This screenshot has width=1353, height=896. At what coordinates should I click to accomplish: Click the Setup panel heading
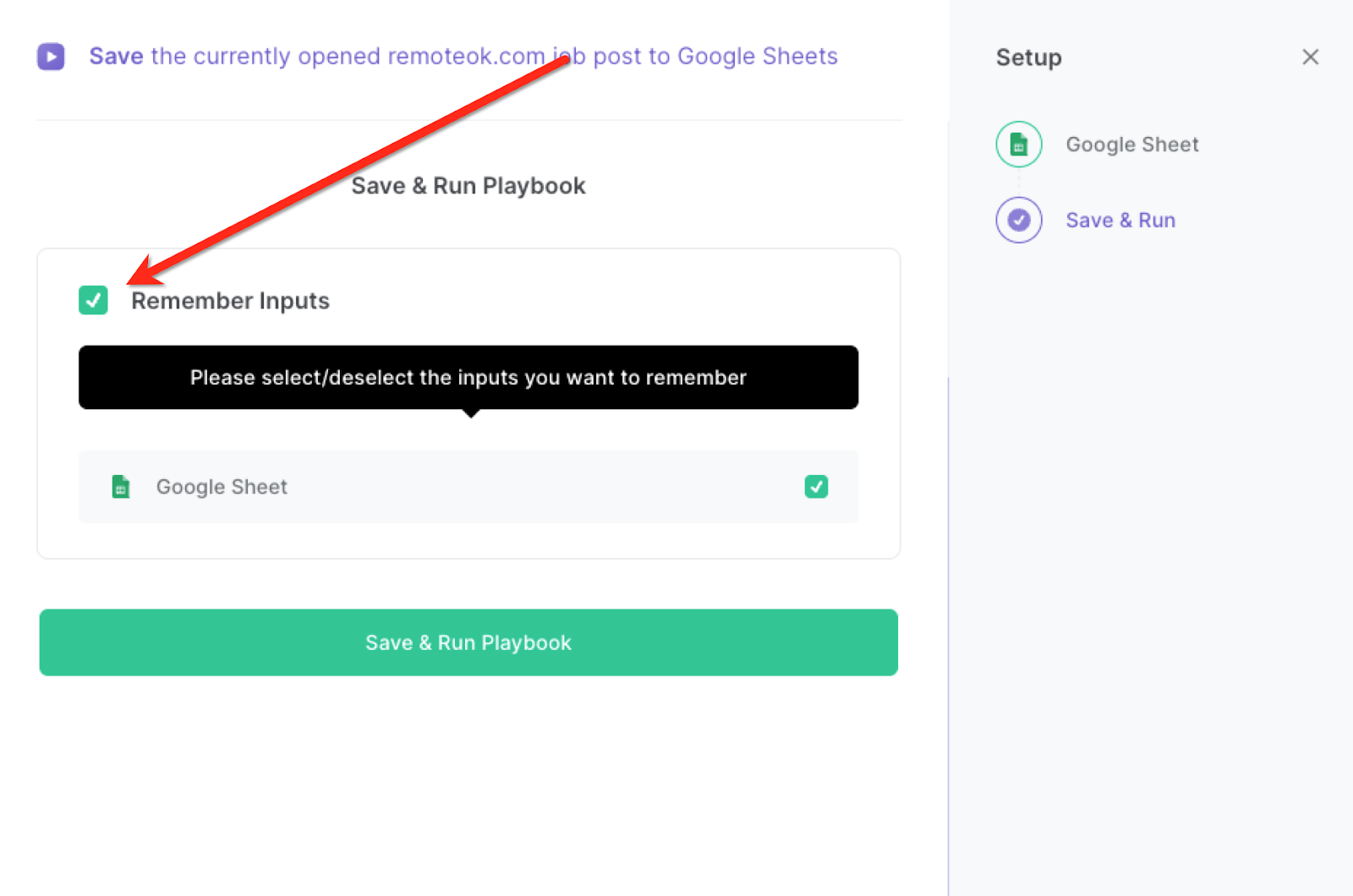[x=1028, y=57]
